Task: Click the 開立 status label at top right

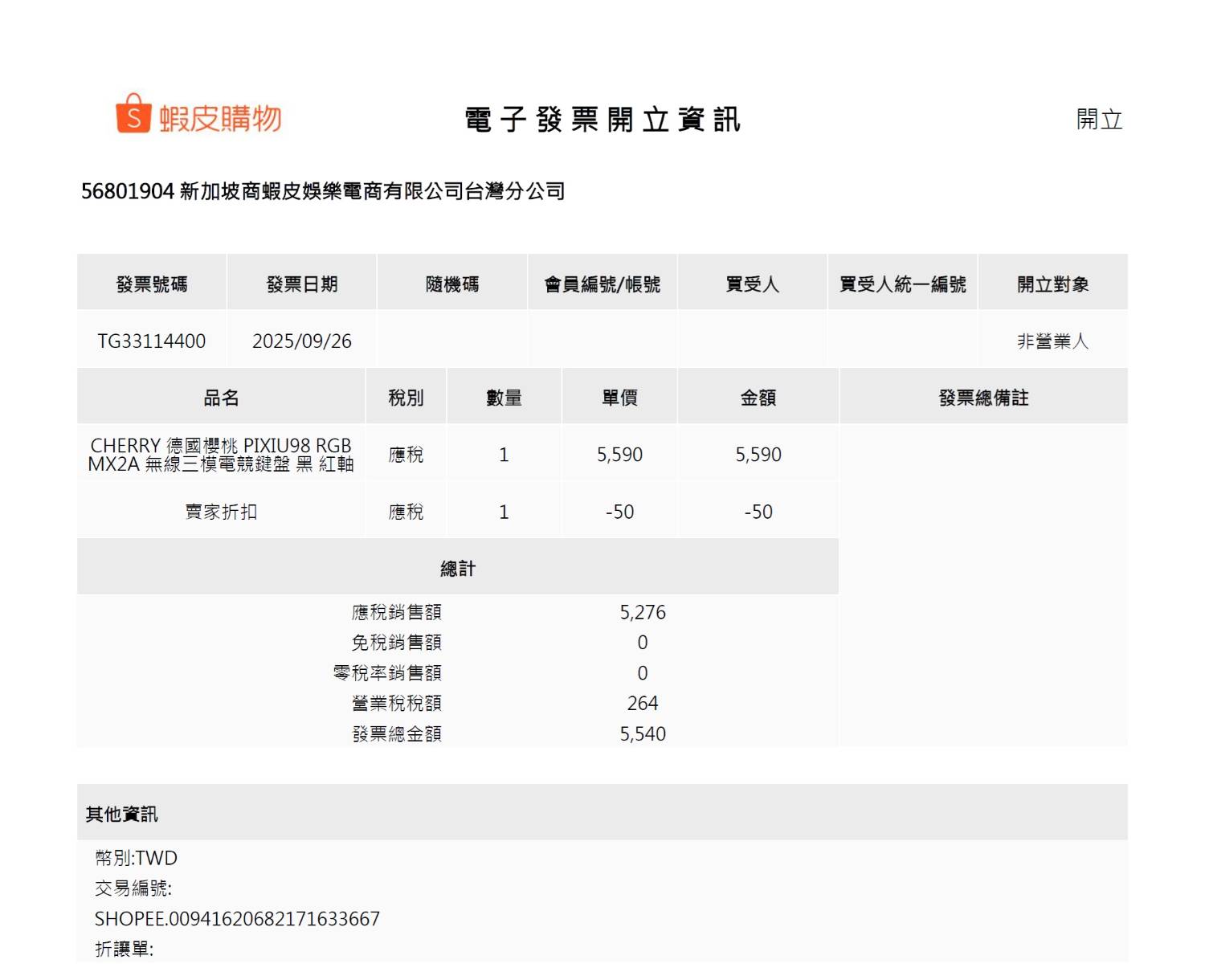Action: 1098,120
